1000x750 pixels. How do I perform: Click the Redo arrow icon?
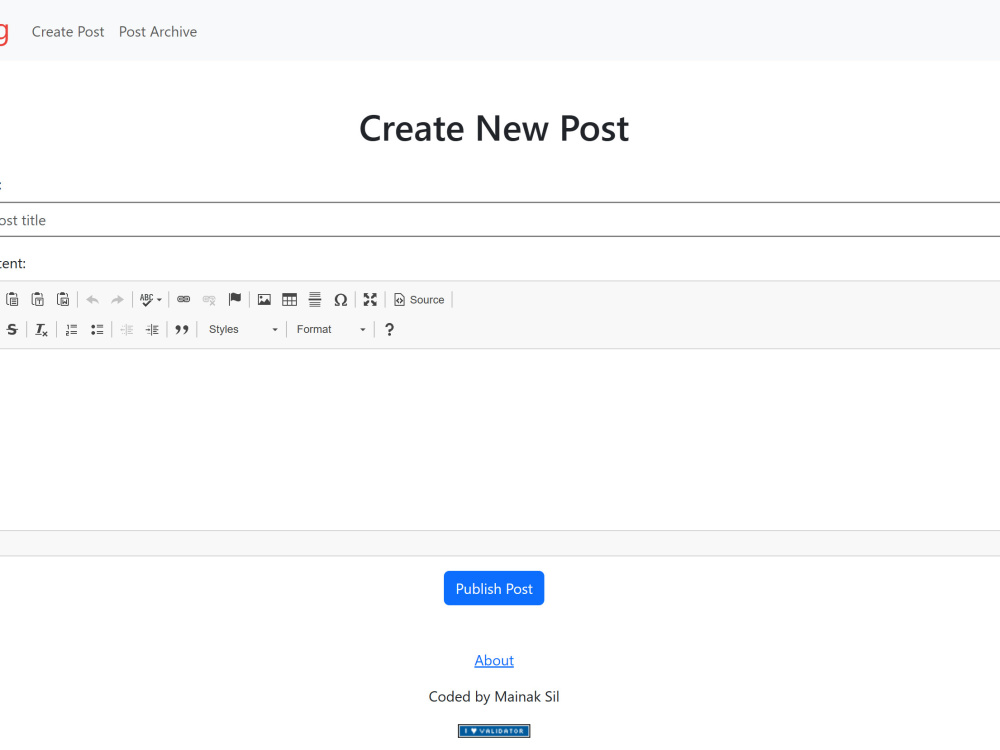click(117, 299)
